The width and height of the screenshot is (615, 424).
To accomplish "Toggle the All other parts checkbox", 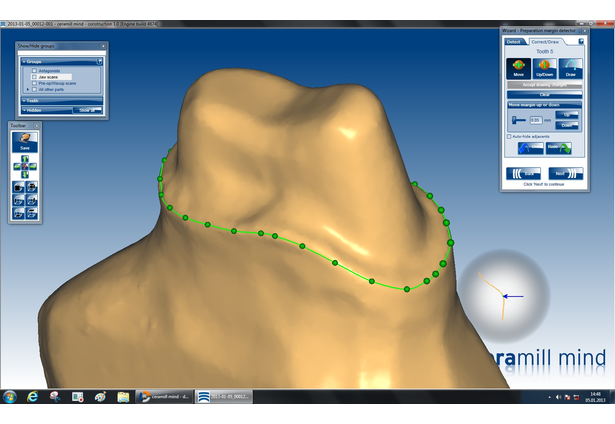I will tap(34, 89).
